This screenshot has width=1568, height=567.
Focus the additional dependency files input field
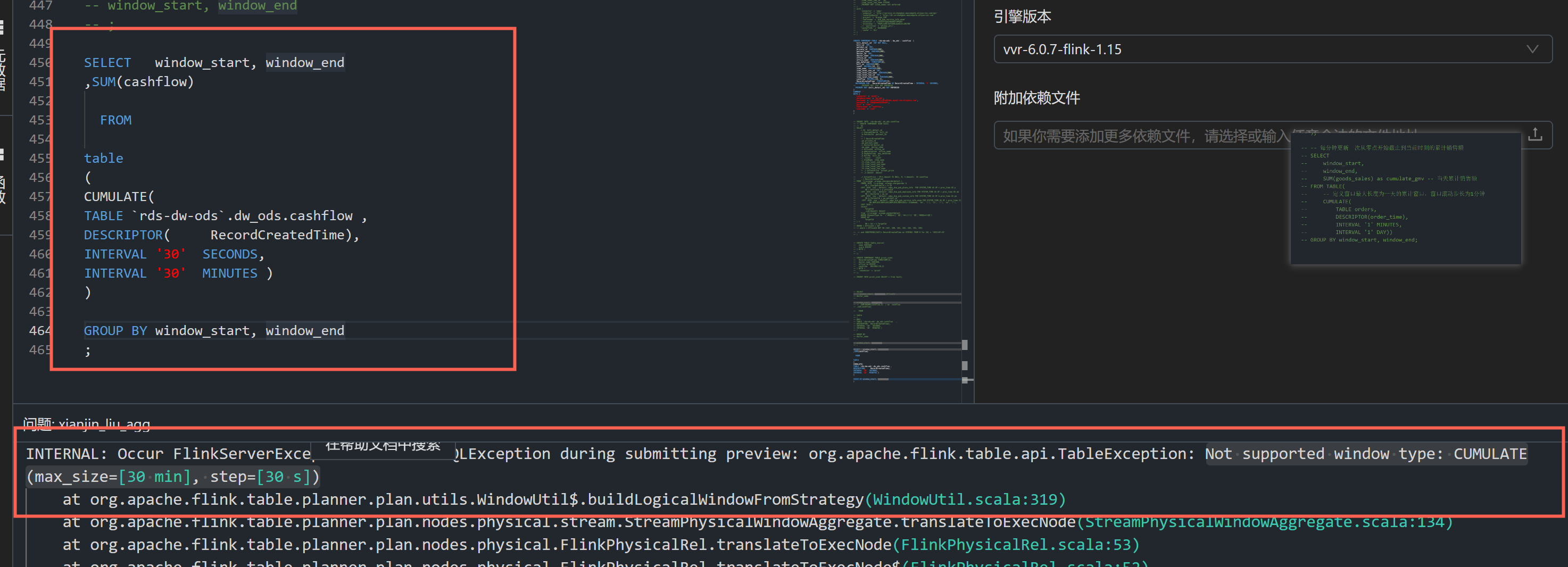(x=1272, y=135)
